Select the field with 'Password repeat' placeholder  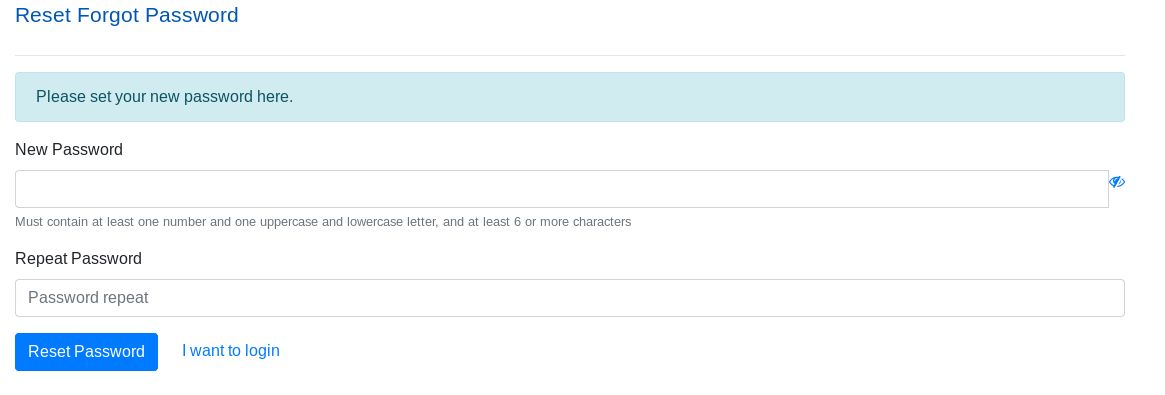pos(569,298)
